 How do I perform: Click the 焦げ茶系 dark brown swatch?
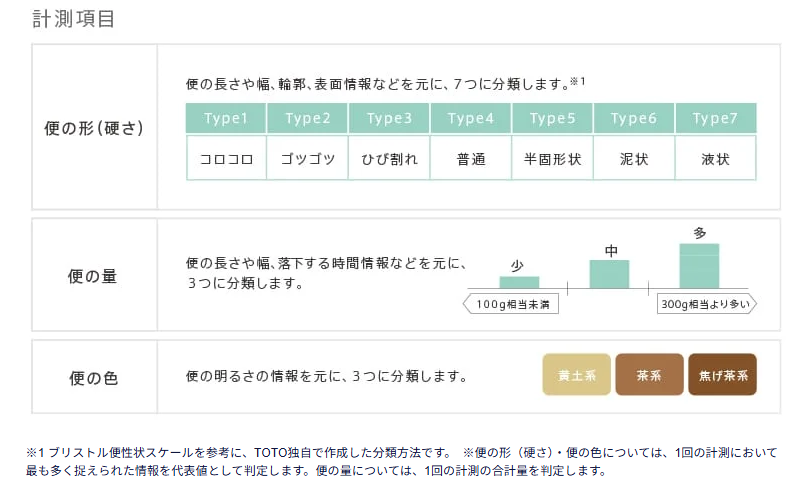coord(722,374)
